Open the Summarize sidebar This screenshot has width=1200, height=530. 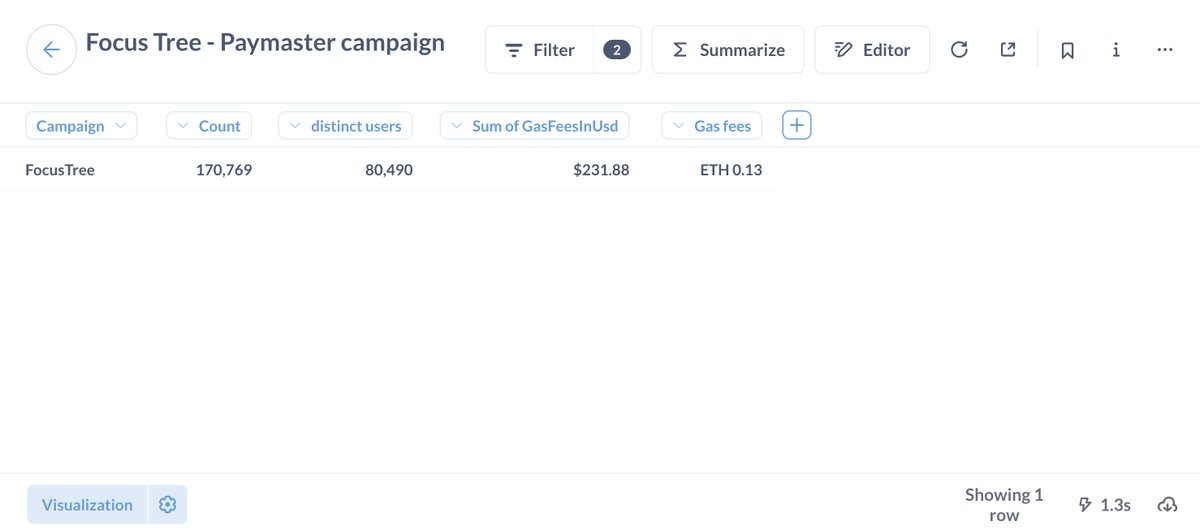[728, 50]
